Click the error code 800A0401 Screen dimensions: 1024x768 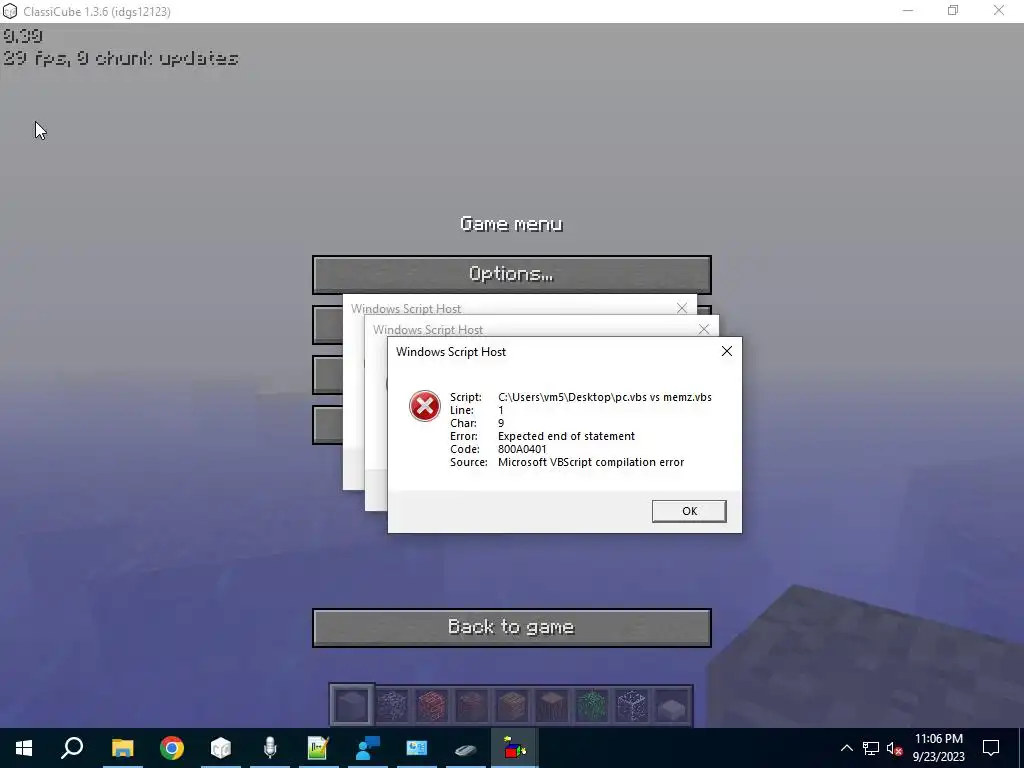(522, 449)
